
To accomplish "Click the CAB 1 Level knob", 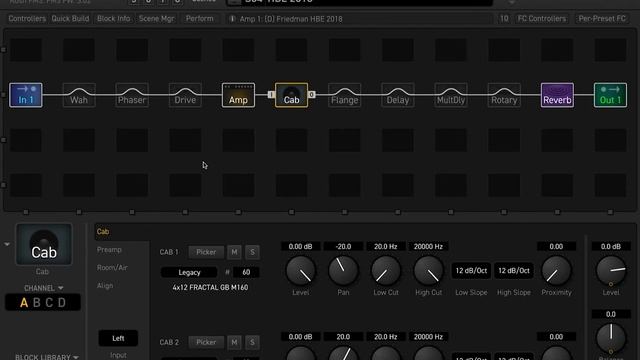I will click(x=301, y=271).
